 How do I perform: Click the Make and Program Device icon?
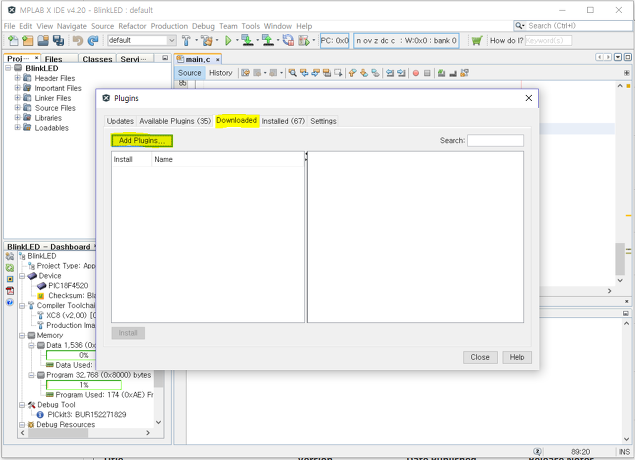(x=247, y=40)
